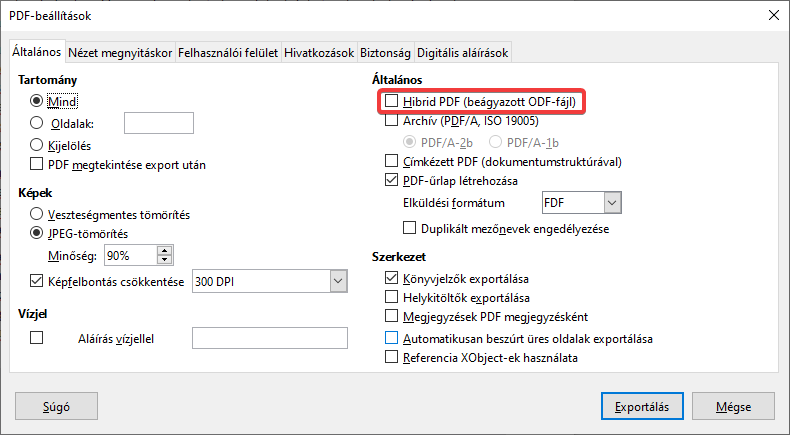Screen dimensions: 790x435
Task: Check PDF megtekintése export után
Action: pyautogui.click(x=38, y=164)
